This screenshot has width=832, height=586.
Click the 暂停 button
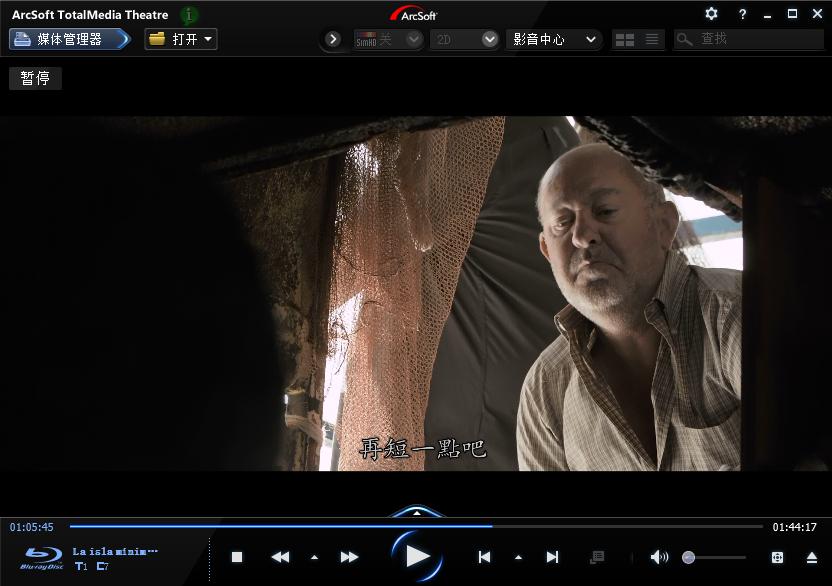36,78
